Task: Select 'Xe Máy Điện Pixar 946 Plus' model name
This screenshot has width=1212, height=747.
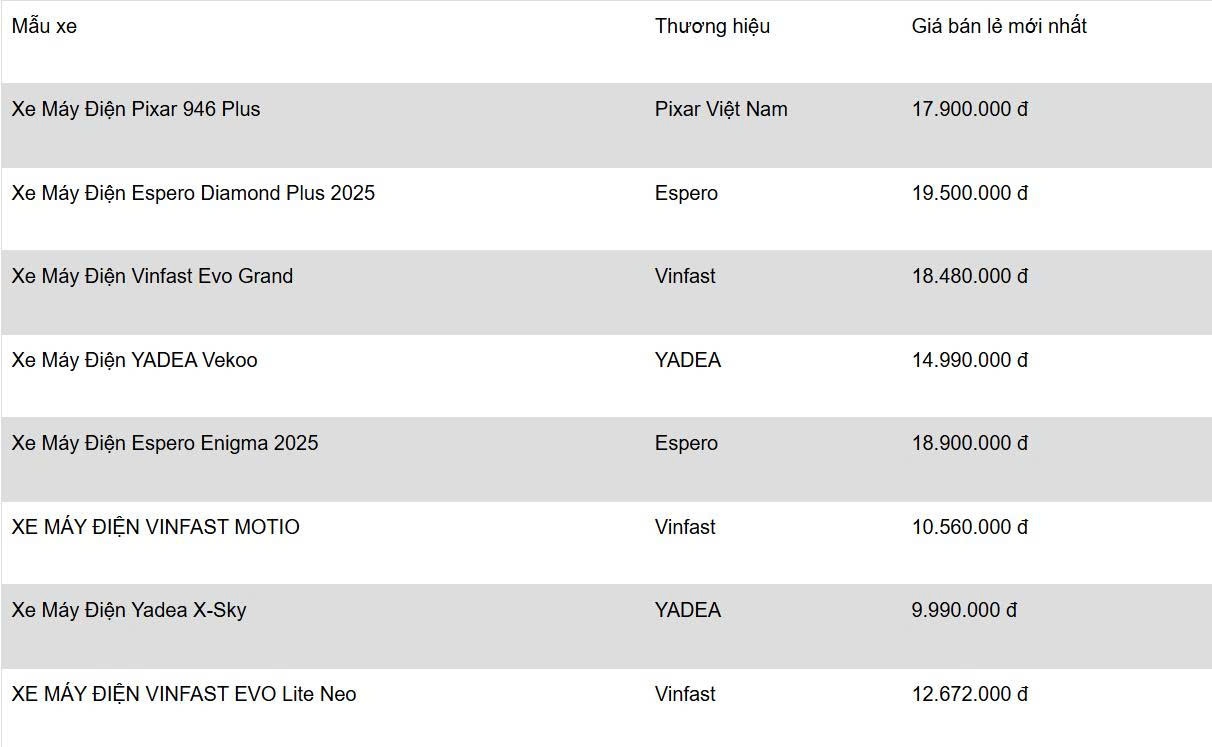Action: click(136, 110)
